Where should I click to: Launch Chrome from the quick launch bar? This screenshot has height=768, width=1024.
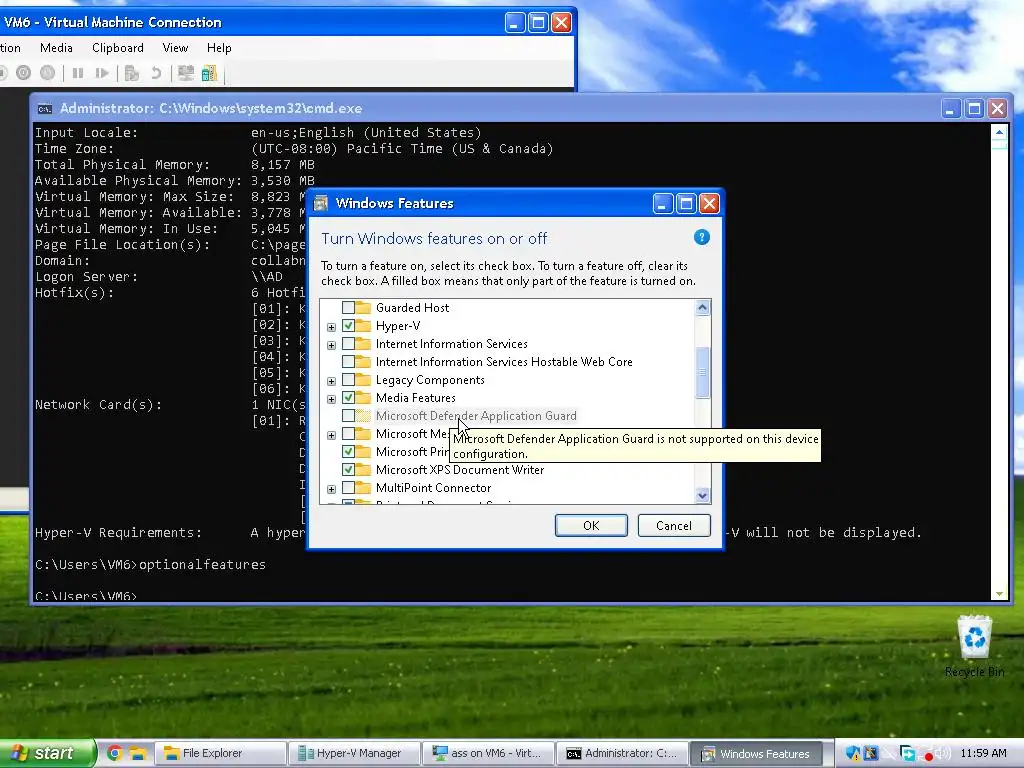point(114,753)
